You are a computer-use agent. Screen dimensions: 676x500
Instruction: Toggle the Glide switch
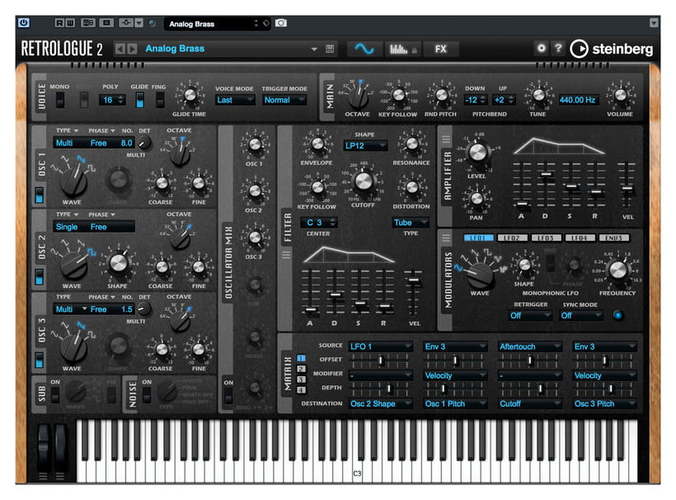pyautogui.click(x=140, y=100)
